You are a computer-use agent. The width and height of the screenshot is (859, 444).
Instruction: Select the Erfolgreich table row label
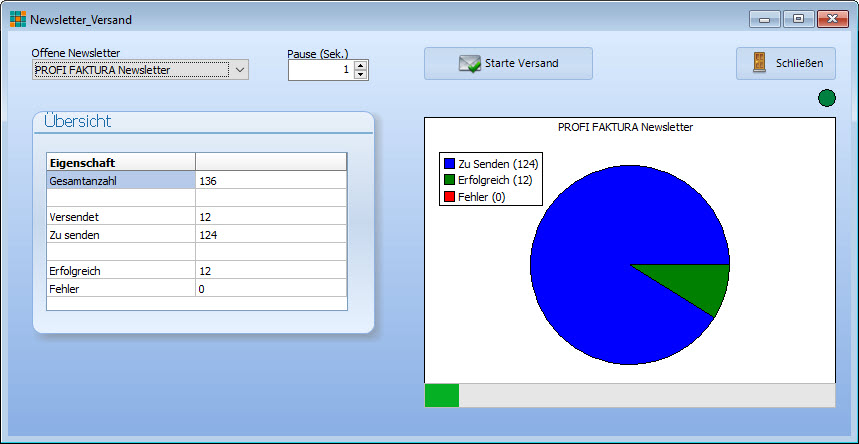point(121,271)
